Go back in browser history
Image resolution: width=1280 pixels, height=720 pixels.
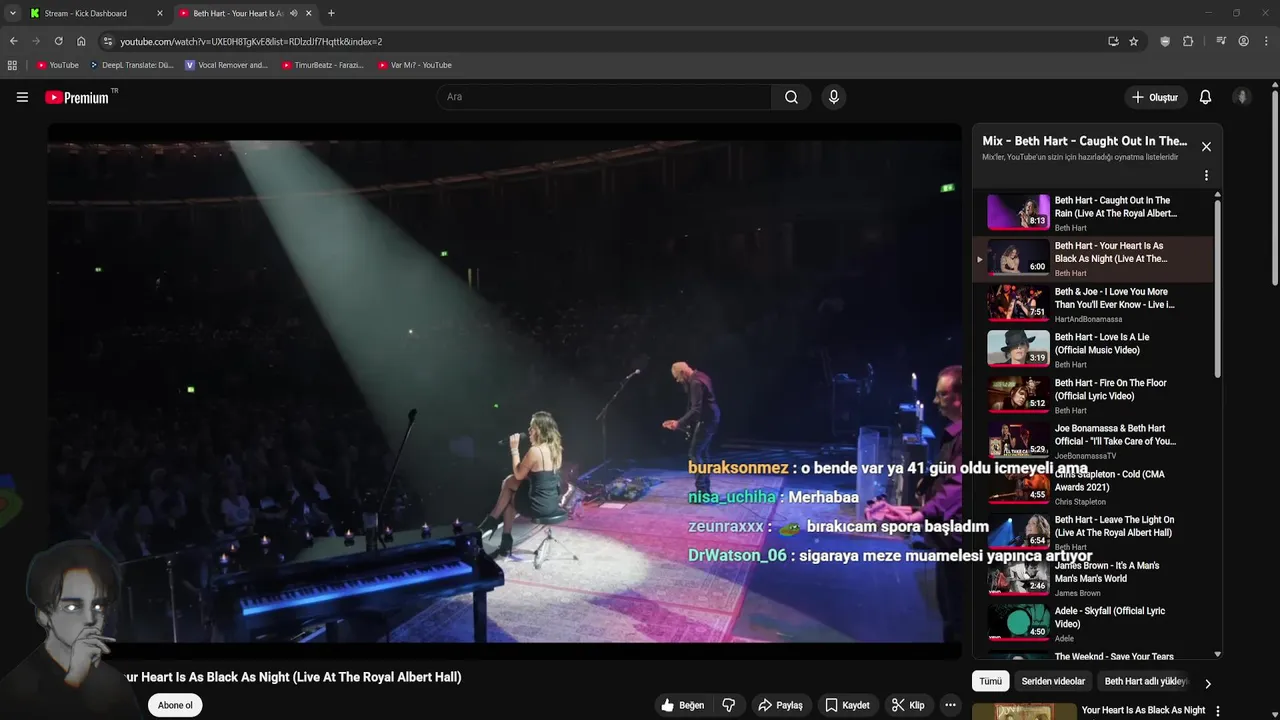(13, 41)
